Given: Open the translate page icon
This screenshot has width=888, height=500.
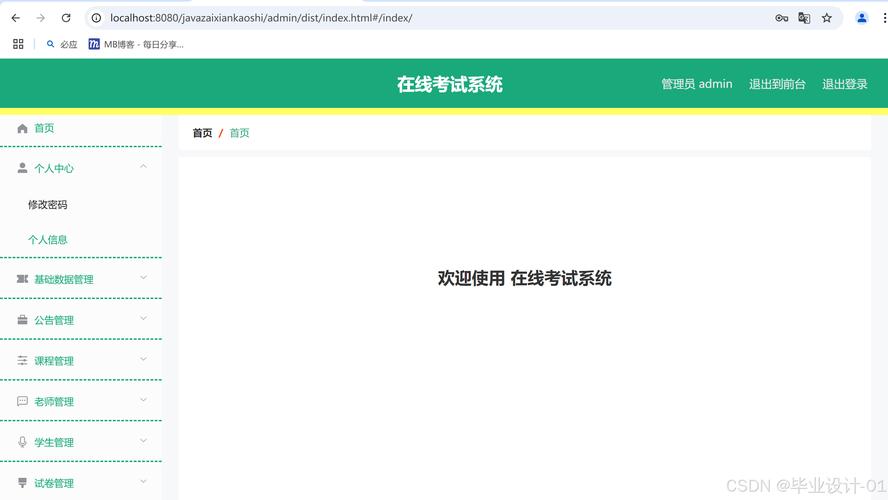Looking at the screenshot, I should point(804,18).
